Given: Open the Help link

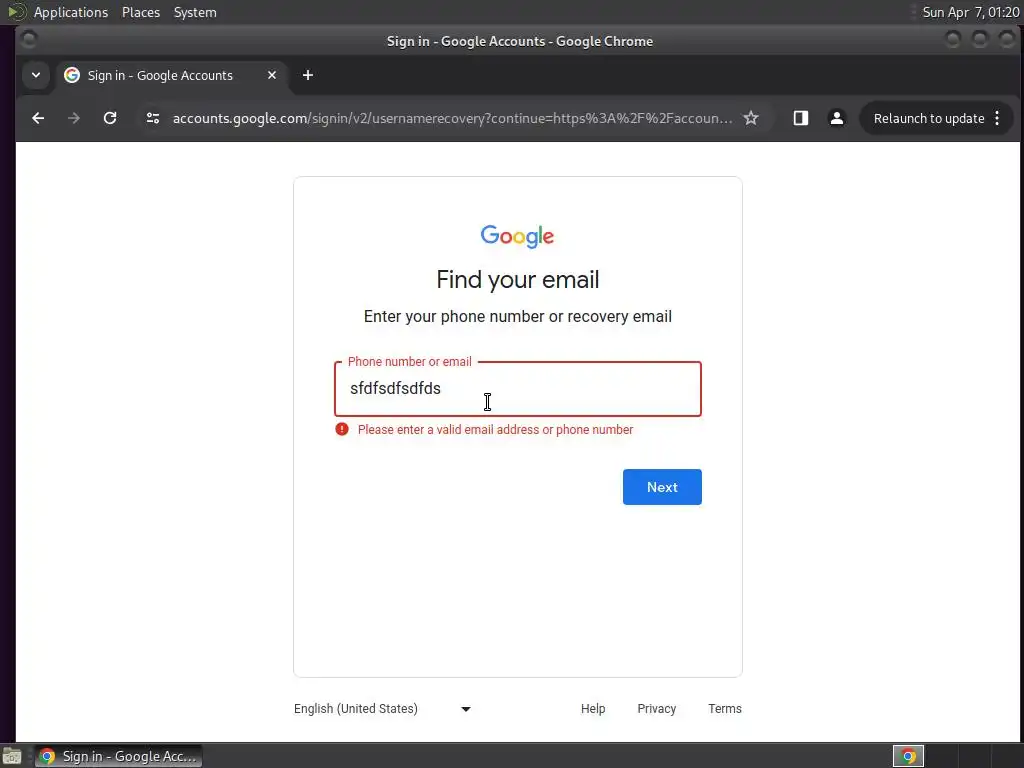Looking at the screenshot, I should (x=593, y=709).
